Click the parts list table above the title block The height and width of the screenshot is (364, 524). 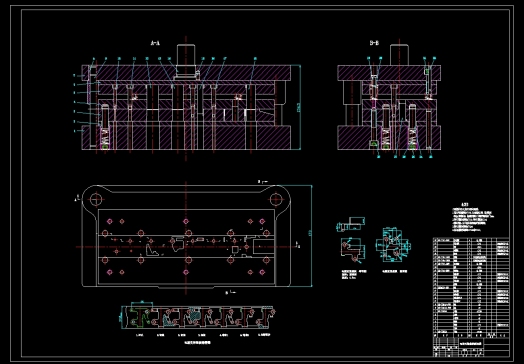[471, 287]
